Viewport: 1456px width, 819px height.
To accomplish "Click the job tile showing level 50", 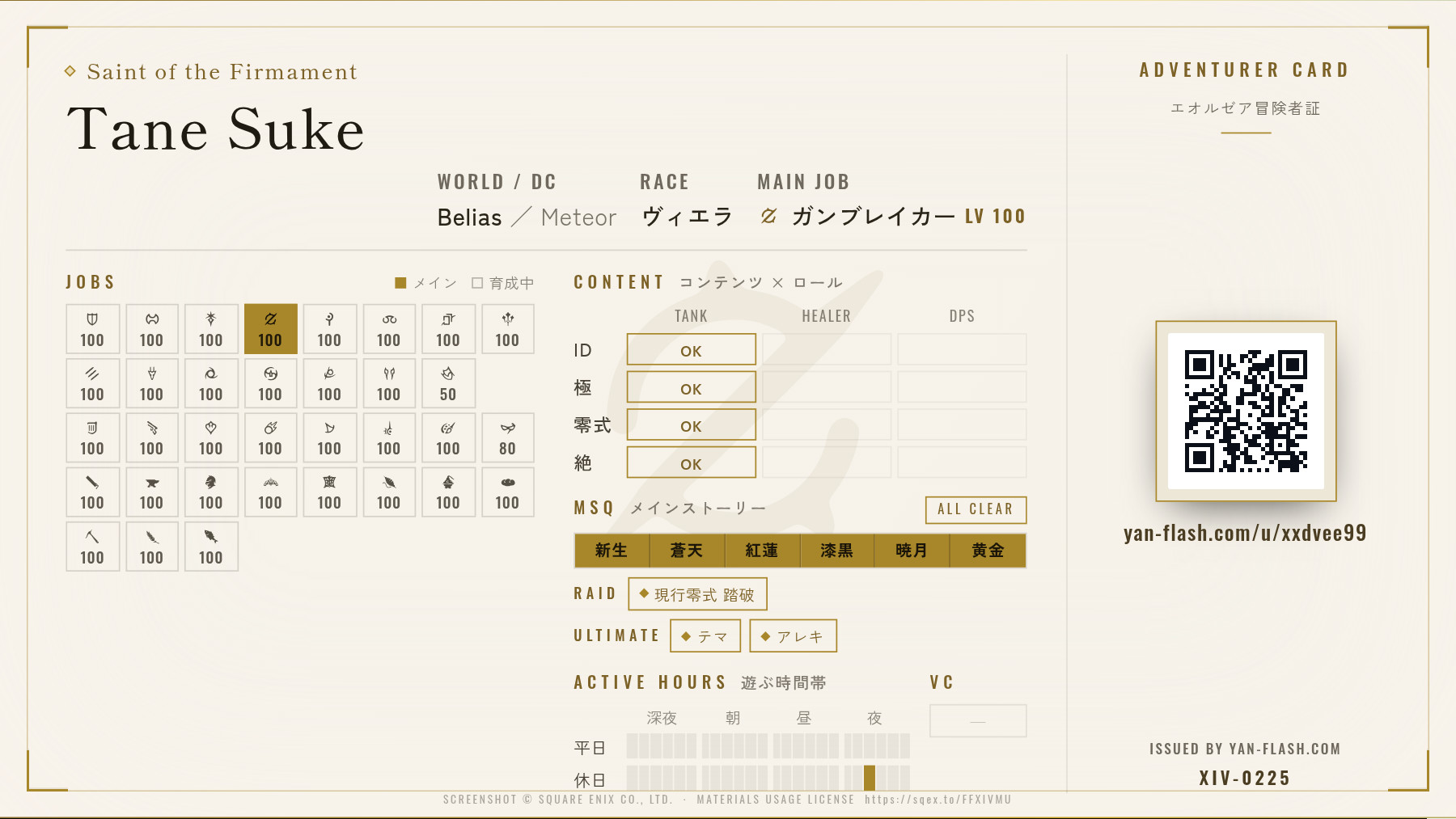I will pyautogui.click(x=448, y=383).
